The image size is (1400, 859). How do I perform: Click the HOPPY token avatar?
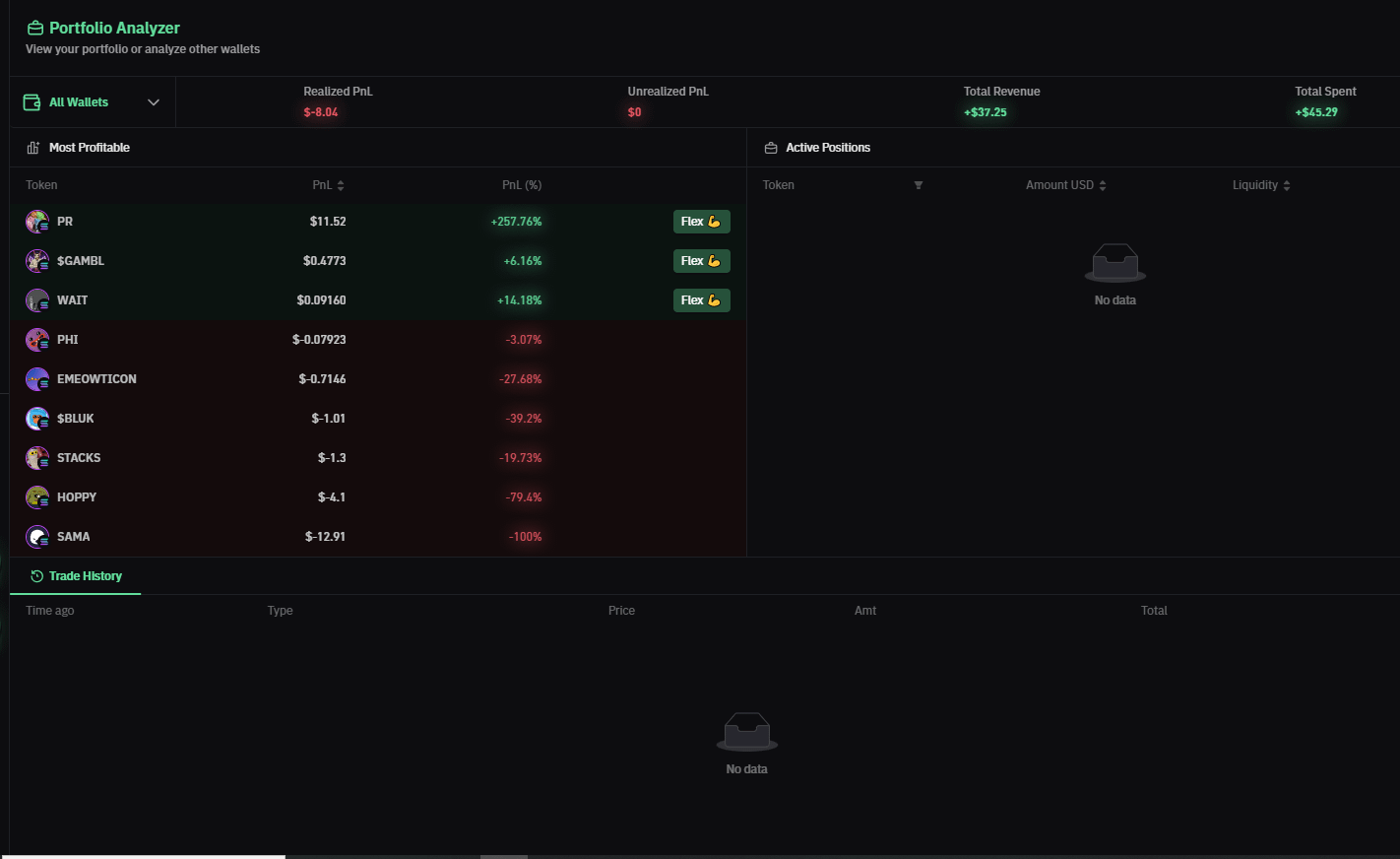pyautogui.click(x=36, y=496)
